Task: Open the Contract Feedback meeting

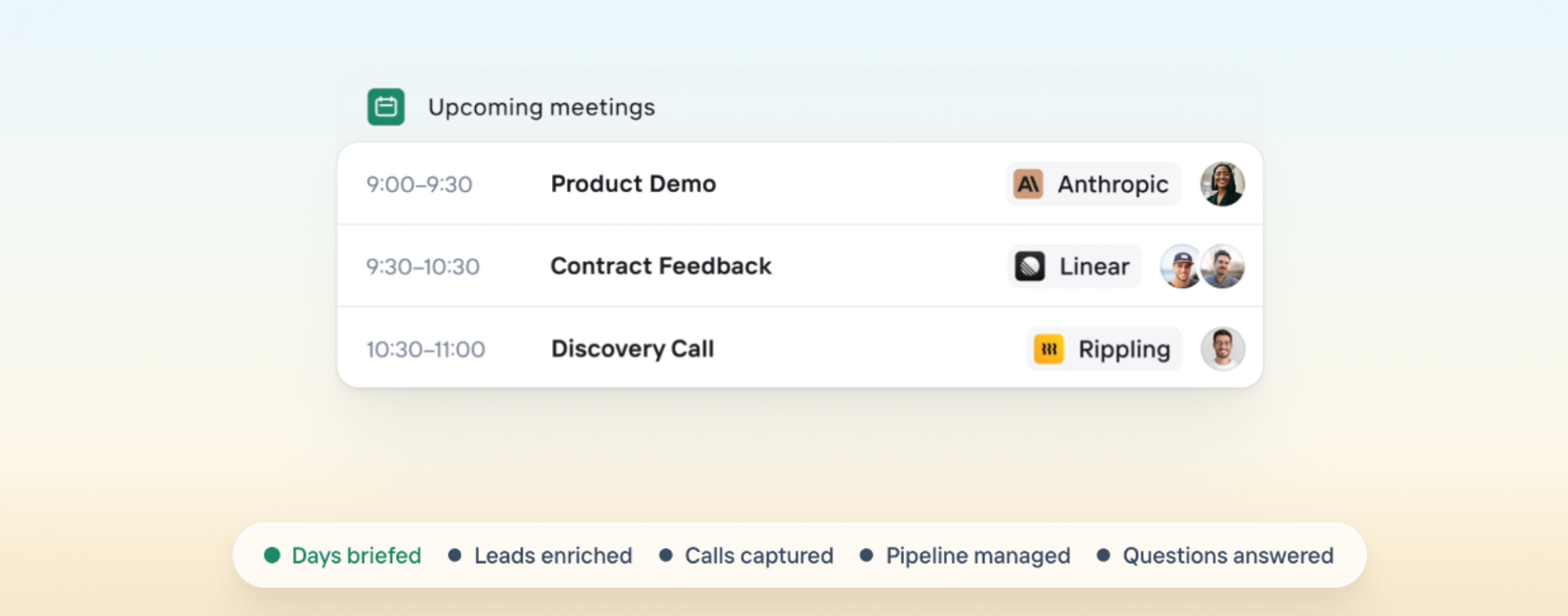Action: [661, 266]
